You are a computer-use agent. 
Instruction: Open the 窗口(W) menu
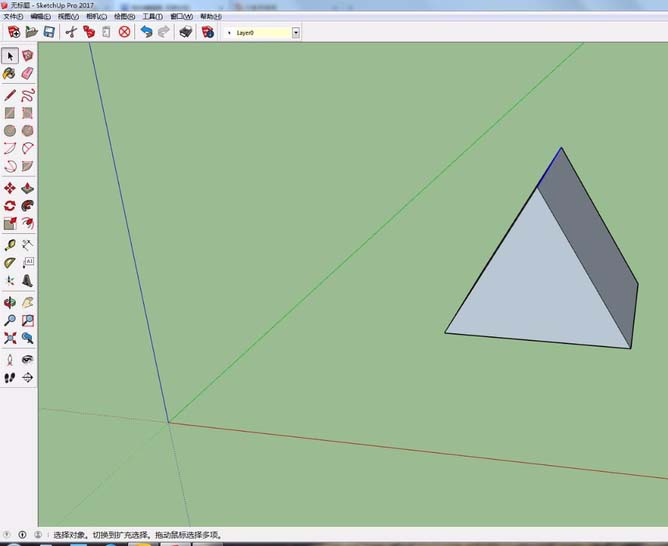pos(182,16)
